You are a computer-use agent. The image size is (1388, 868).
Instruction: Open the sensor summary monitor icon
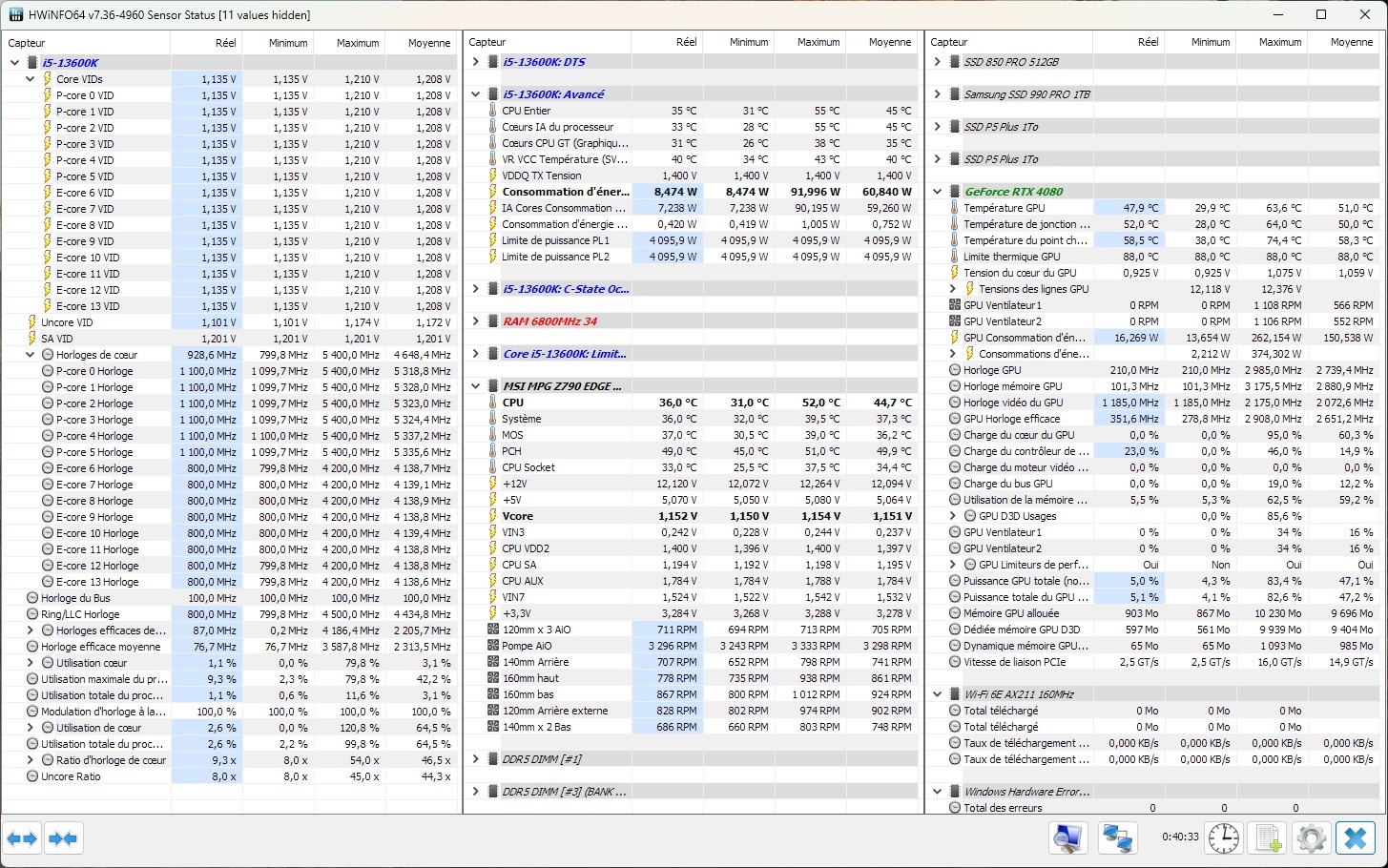1067,839
